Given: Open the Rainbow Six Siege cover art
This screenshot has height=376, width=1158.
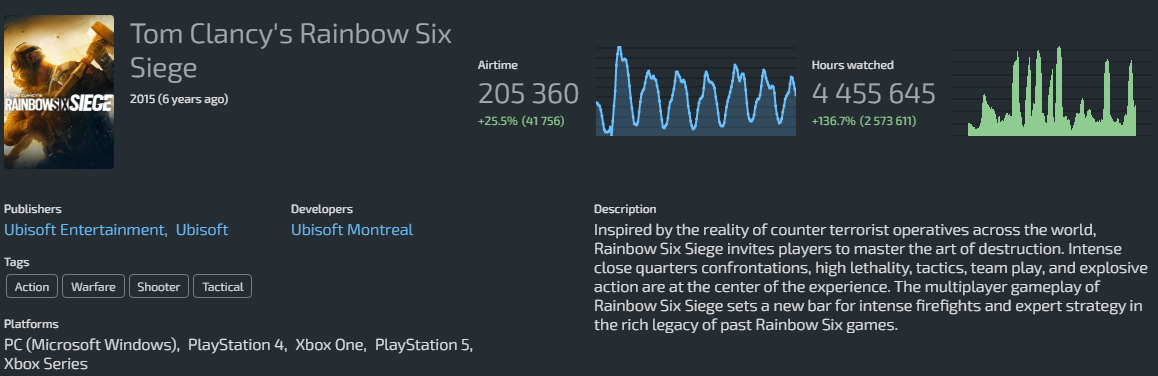Looking at the screenshot, I should tap(59, 92).
